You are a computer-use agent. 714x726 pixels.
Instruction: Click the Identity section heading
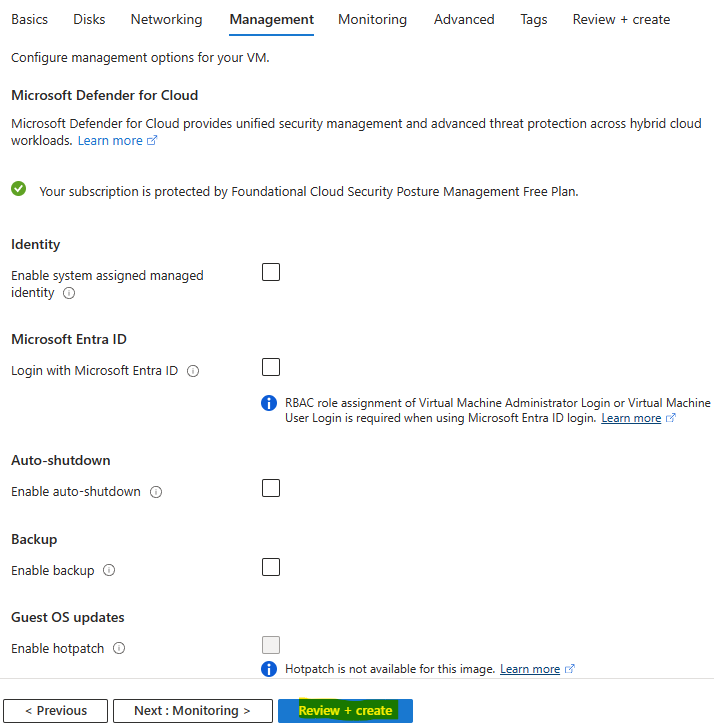[x=36, y=244]
